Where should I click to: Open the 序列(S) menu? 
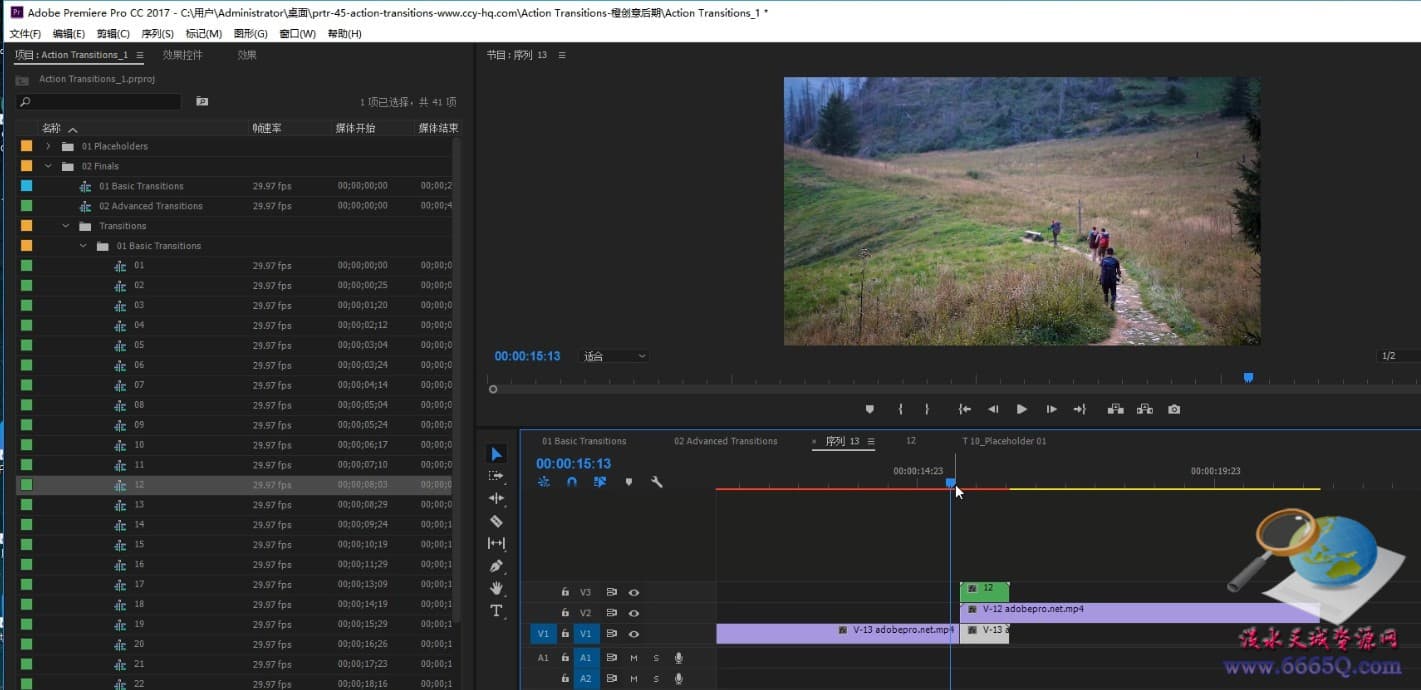[x=157, y=34]
